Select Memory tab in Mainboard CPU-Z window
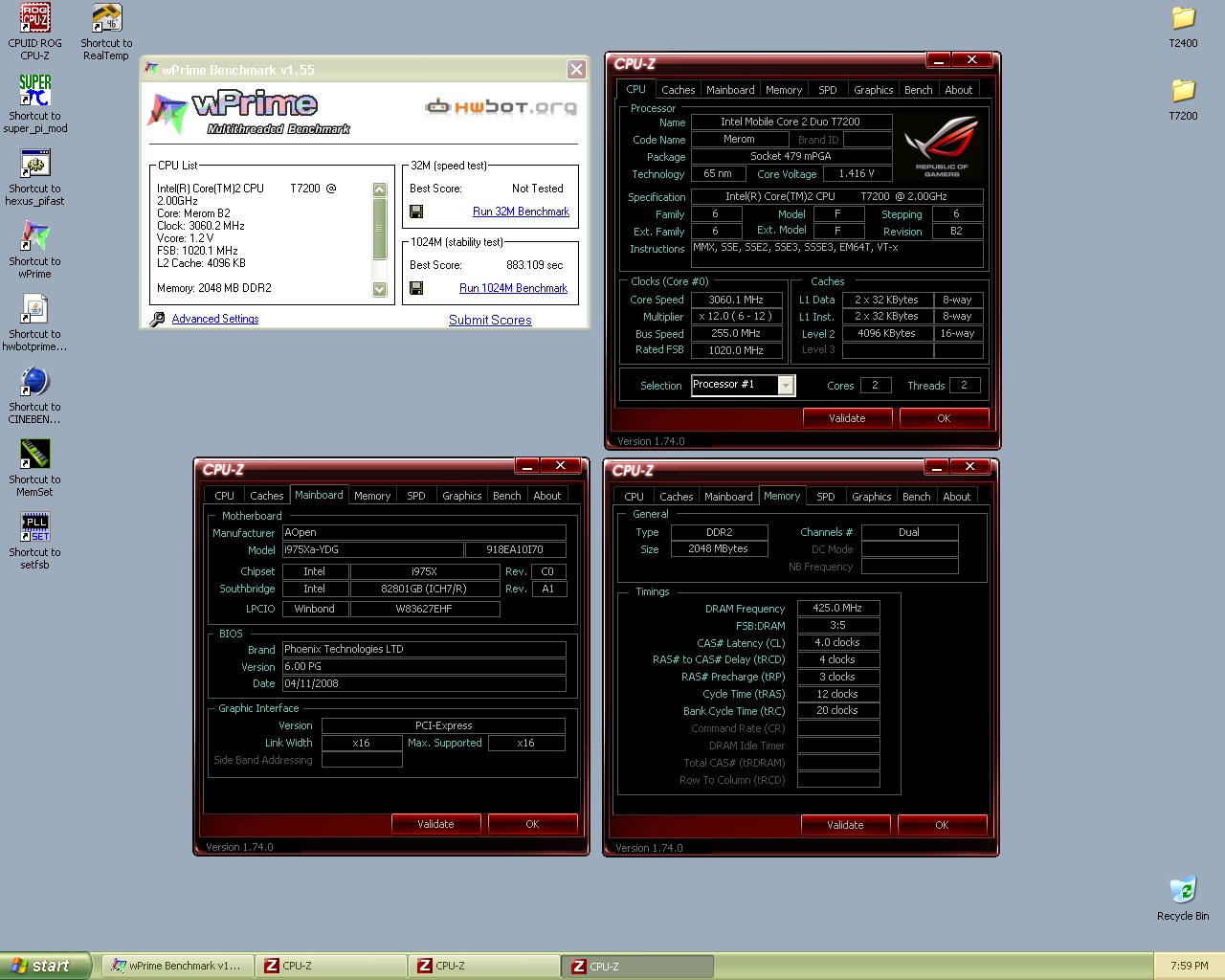The width and height of the screenshot is (1225, 980). click(372, 496)
